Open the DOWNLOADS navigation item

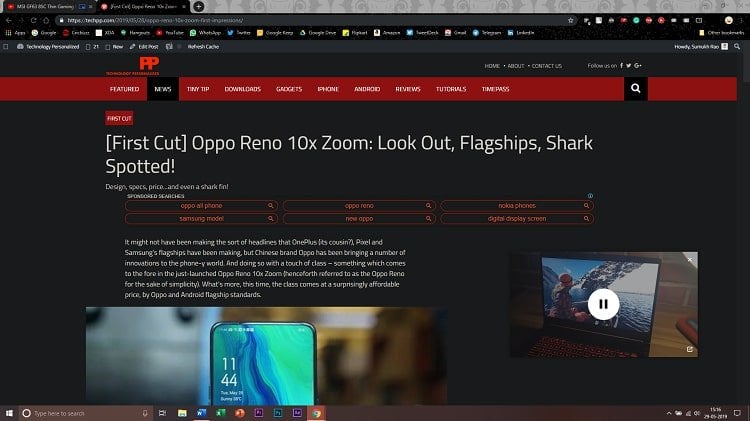[243, 89]
